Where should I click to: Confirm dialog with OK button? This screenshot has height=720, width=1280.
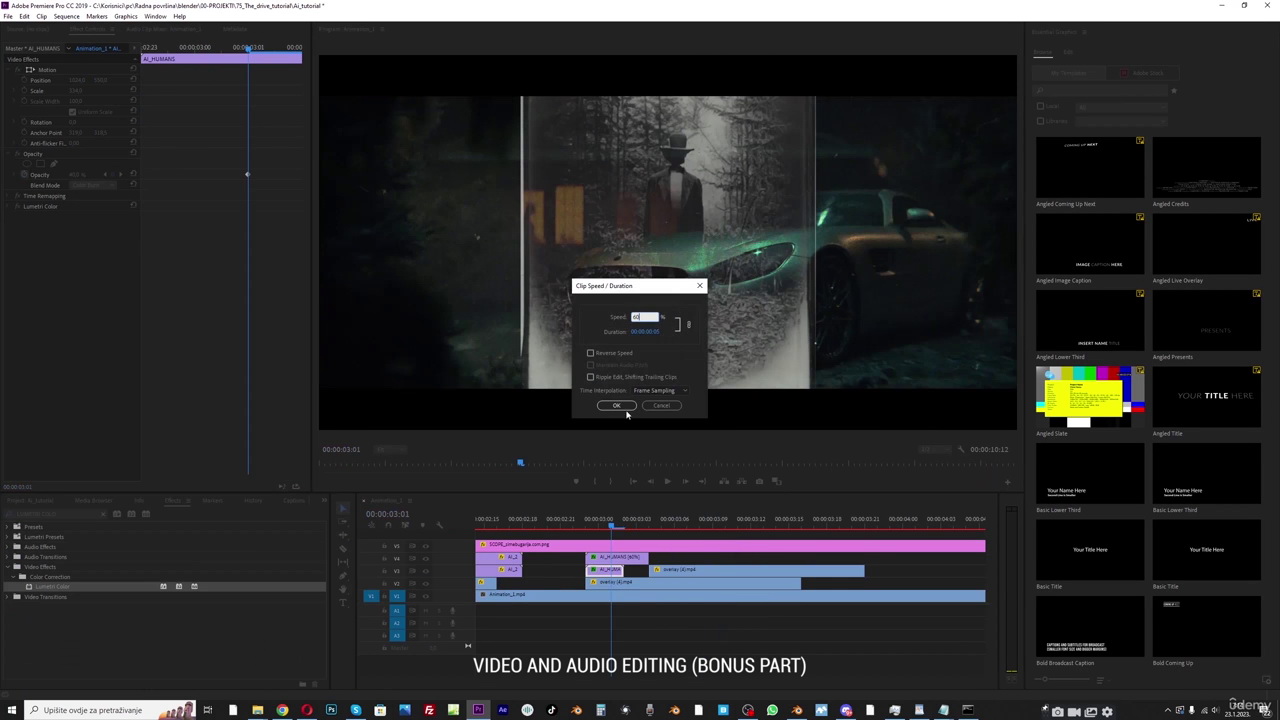(x=617, y=405)
